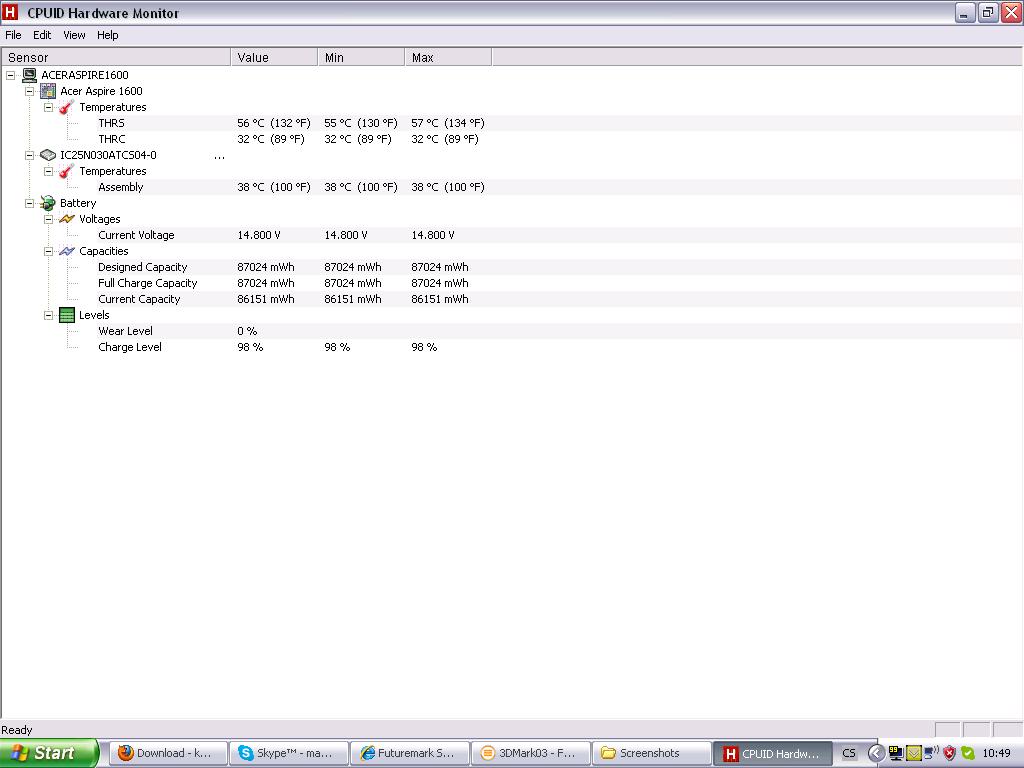Click the thermometer icon of mainboard Temperatures
This screenshot has height=768, width=1024.
click(x=67, y=107)
